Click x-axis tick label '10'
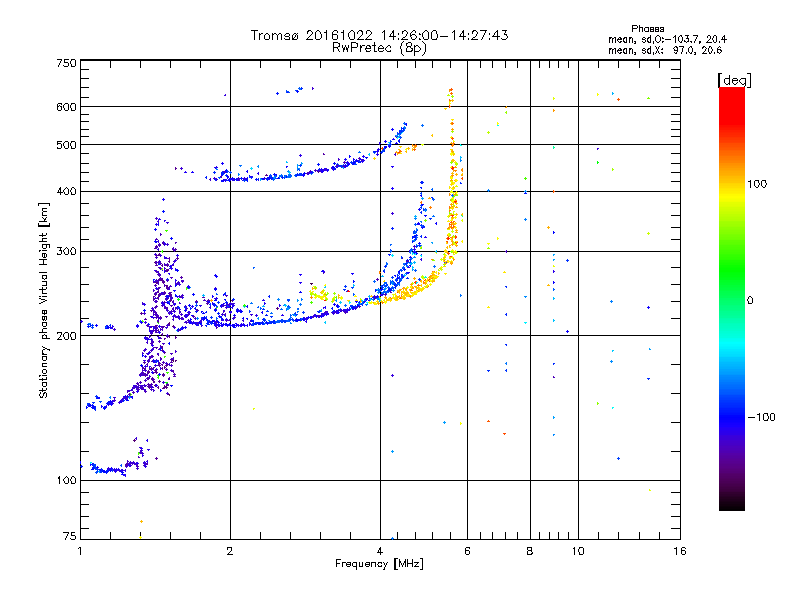Screen dimensions: 800x600 click(x=578, y=551)
